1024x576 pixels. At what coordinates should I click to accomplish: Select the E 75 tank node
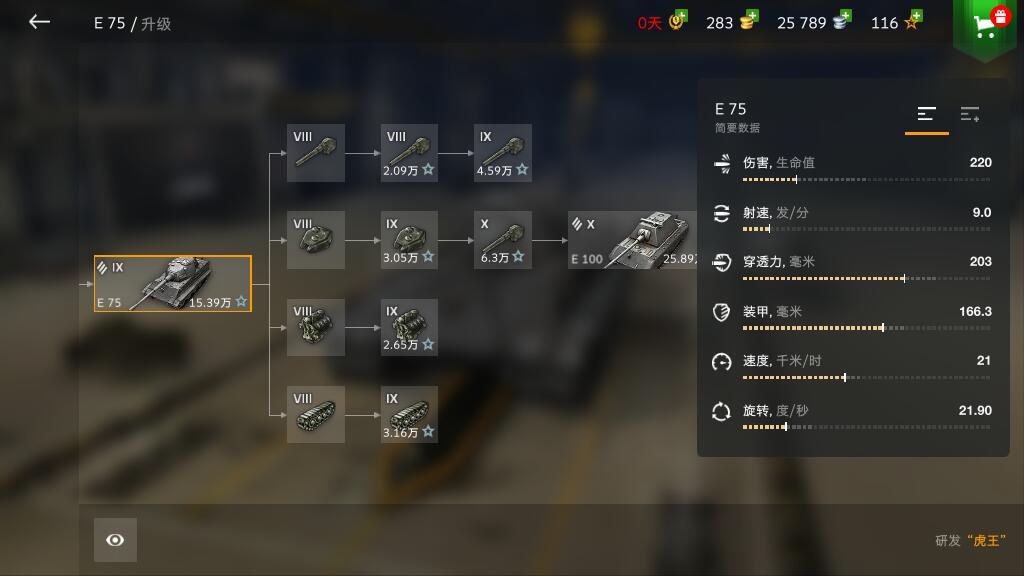(172, 283)
